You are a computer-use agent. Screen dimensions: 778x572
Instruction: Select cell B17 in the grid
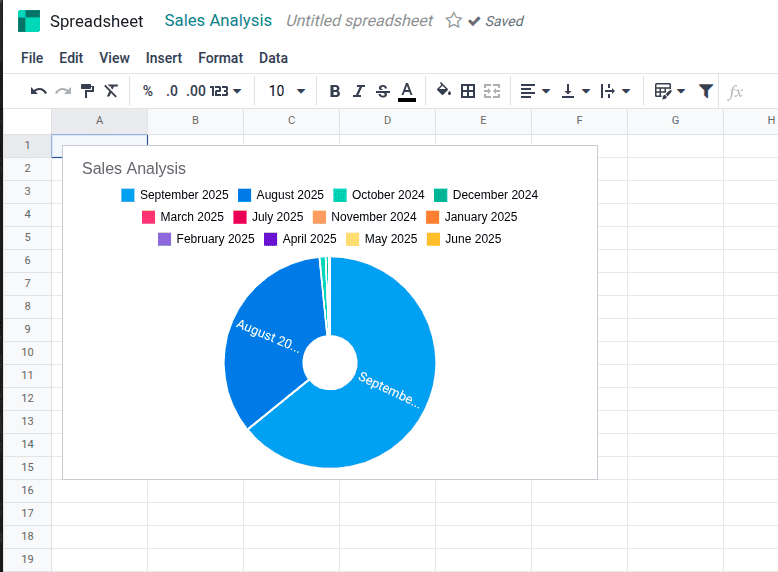(x=195, y=513)
